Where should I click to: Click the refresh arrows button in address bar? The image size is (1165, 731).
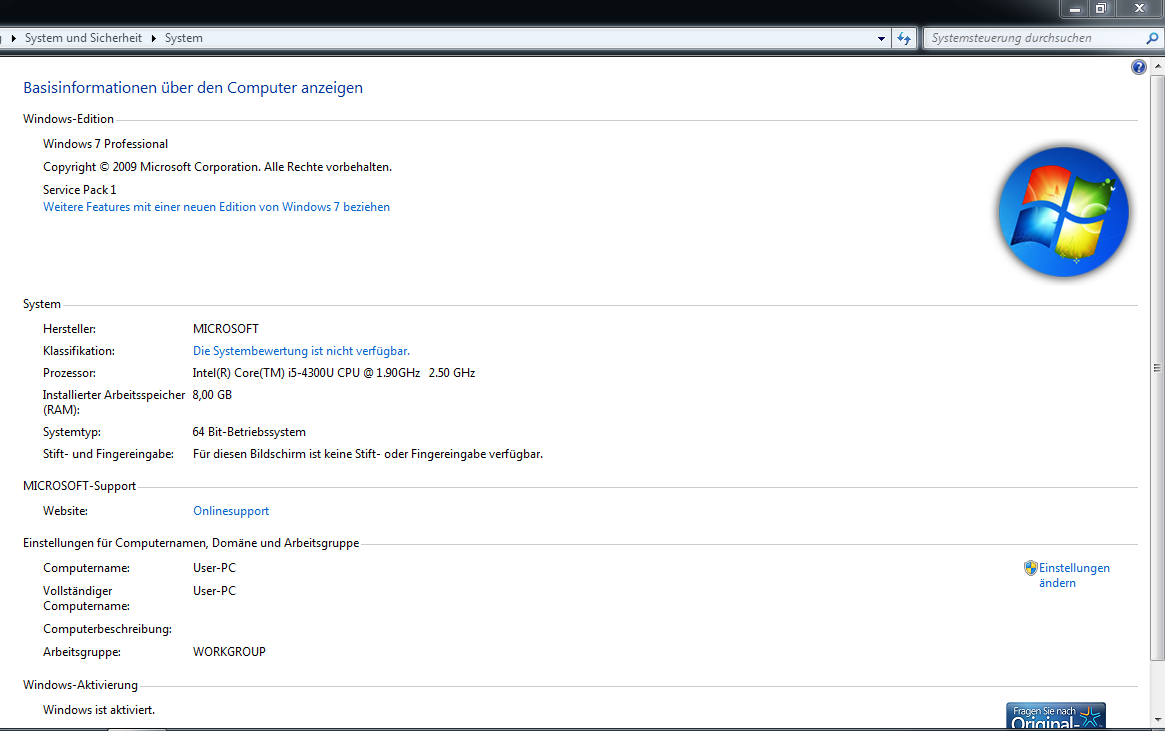coord(903,38)
